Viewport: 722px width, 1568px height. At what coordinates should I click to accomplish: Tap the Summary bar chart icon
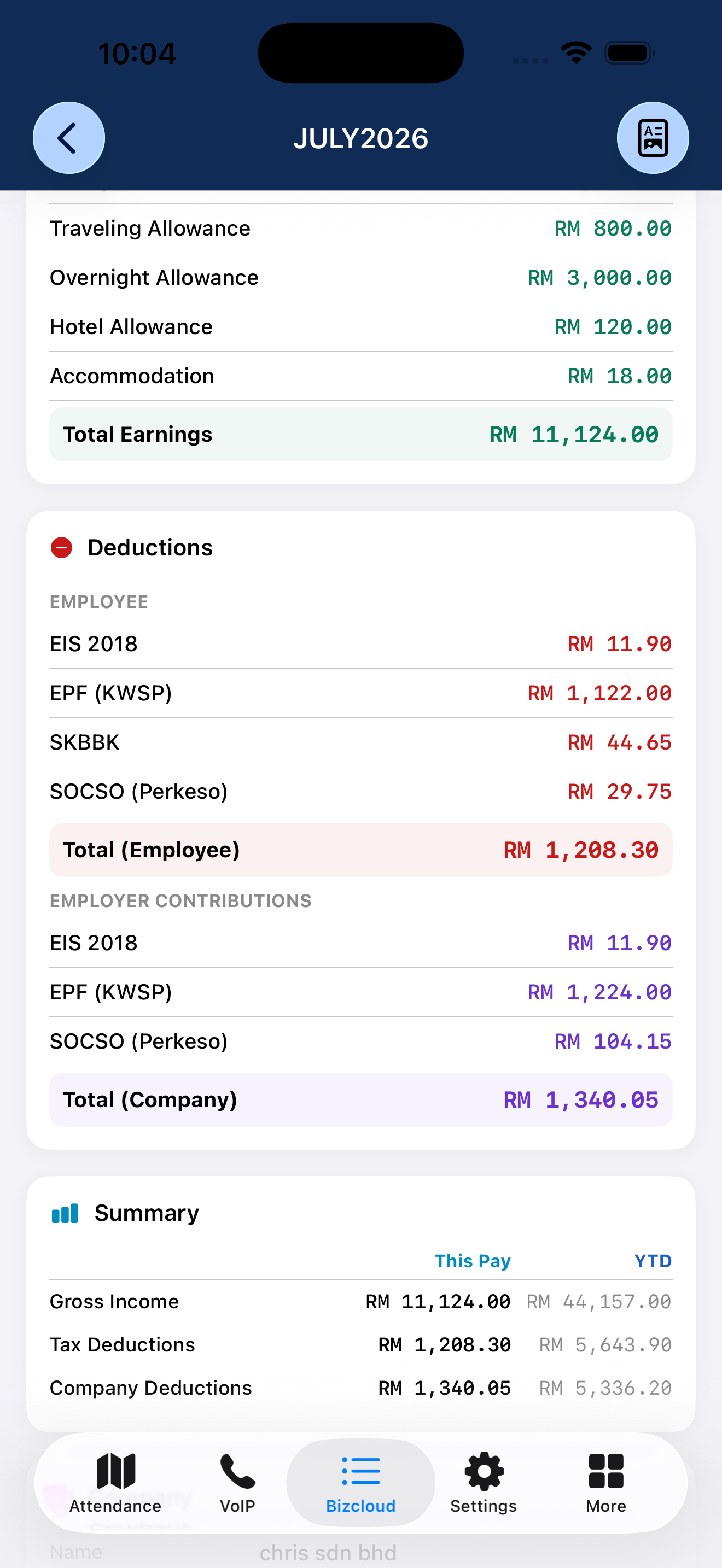coord(65,1213)
